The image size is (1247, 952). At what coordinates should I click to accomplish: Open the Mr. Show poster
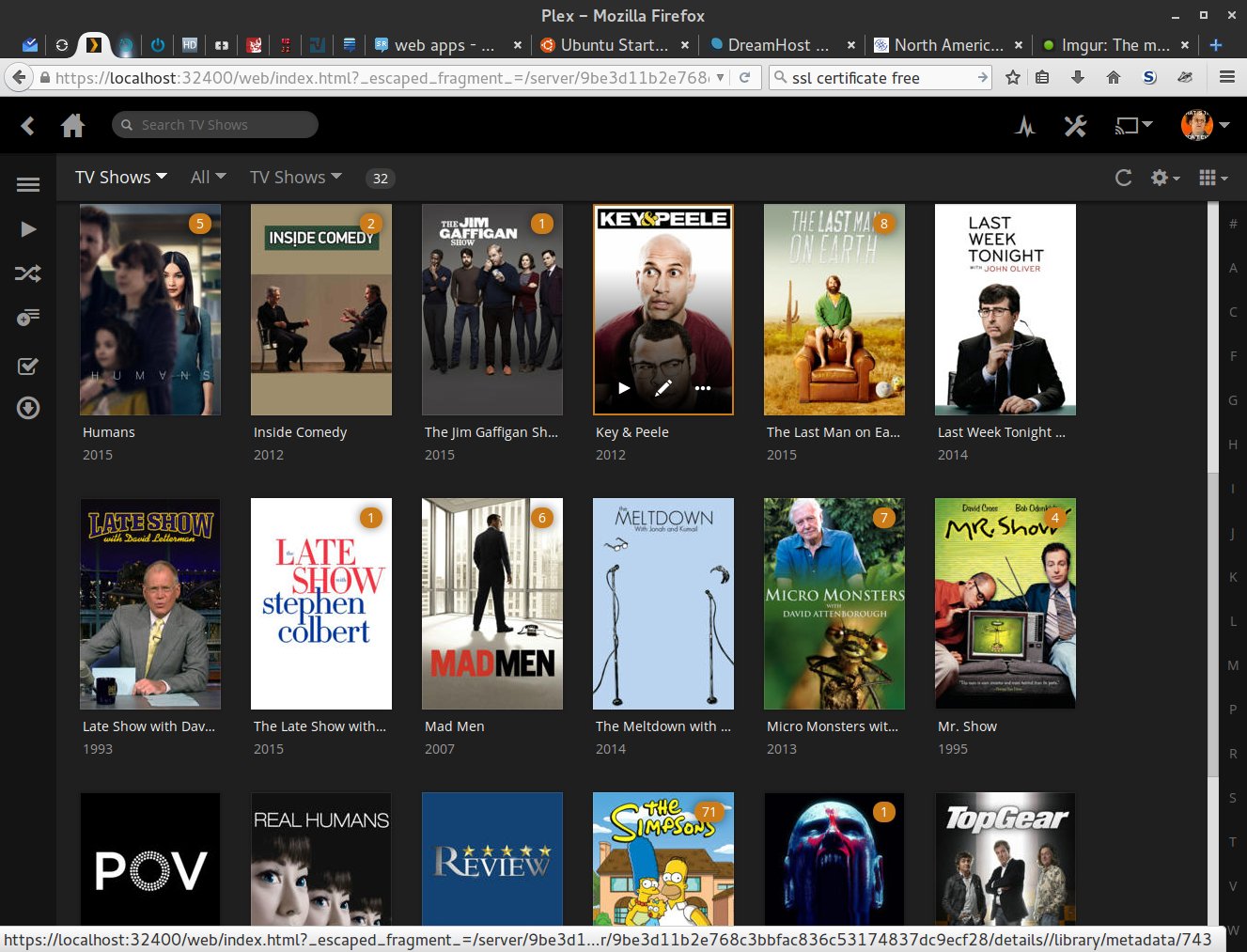[x=1005, y=603]
